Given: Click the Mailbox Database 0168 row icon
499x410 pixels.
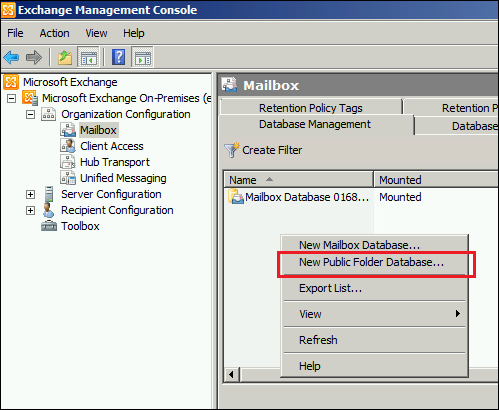Looking at the screenshot, I should click(x=236, y=197).
